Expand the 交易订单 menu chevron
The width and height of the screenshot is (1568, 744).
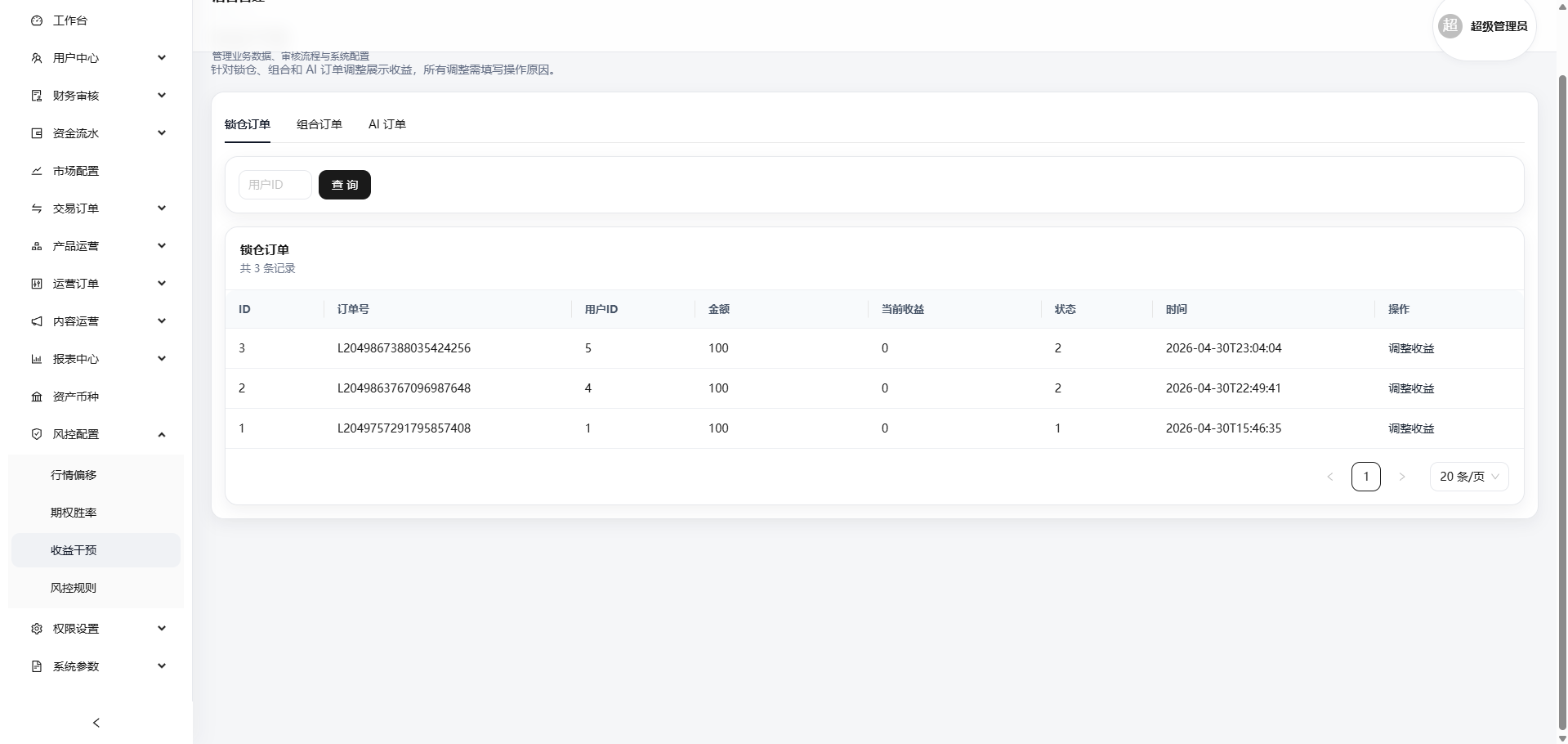[162, 208]
